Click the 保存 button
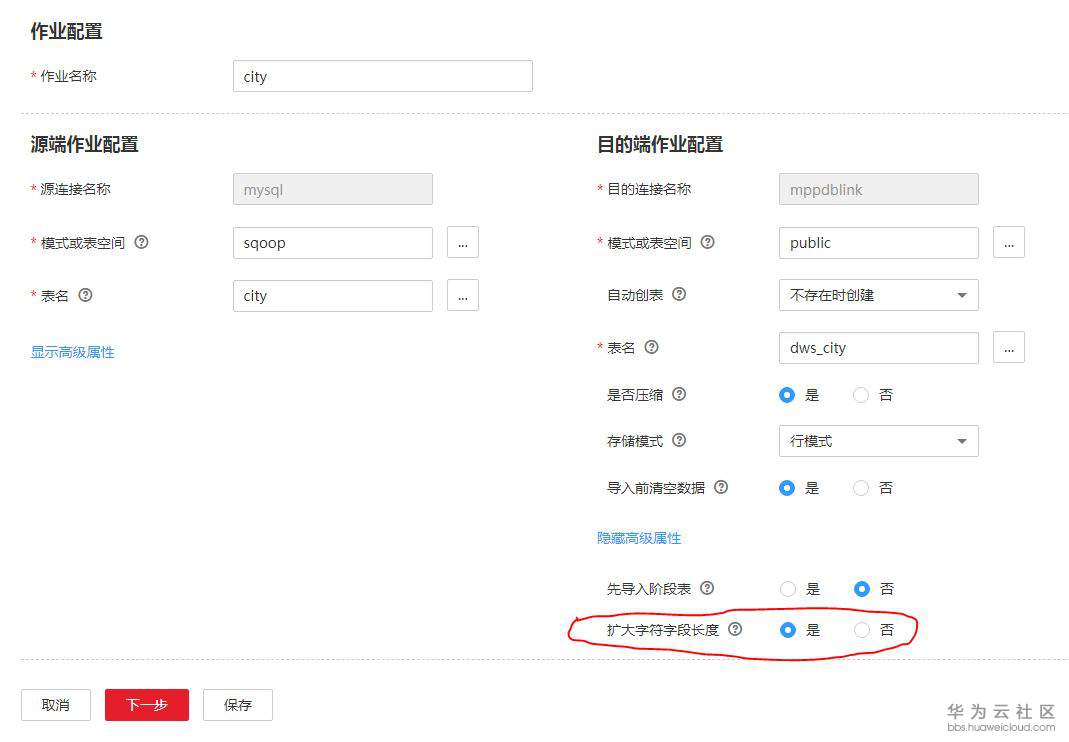The image size is (1069, 742). 237,704
